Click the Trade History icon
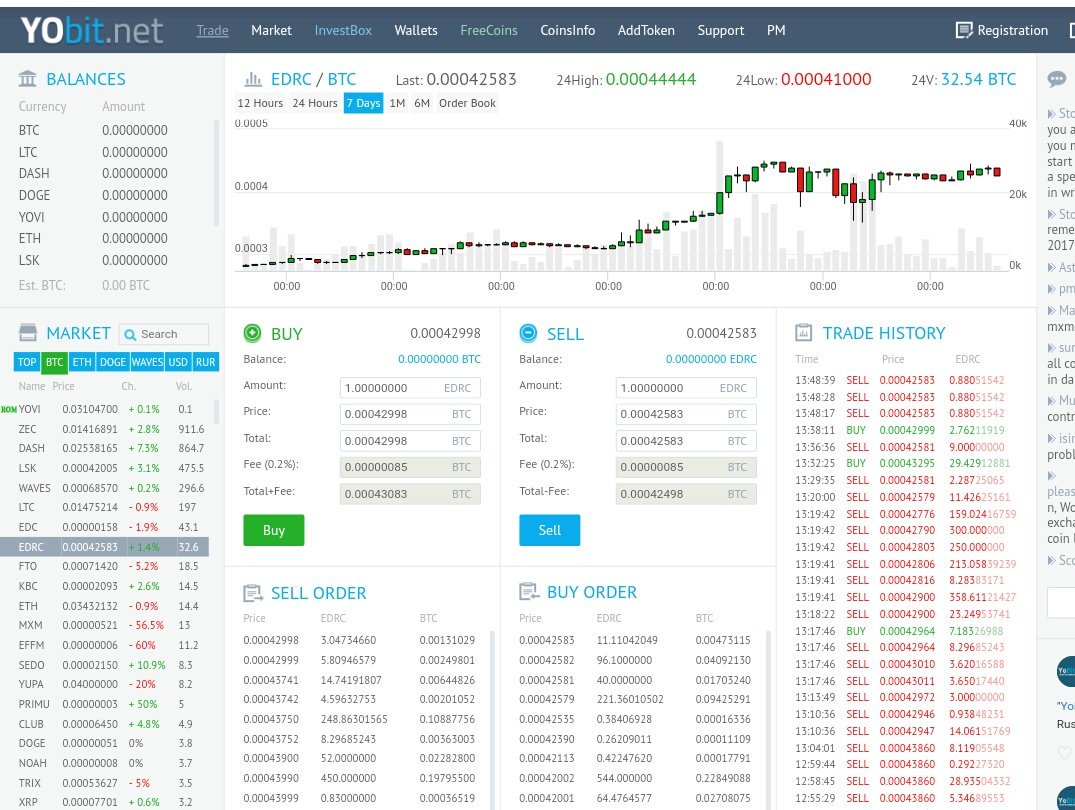1075x810 pixels. 803,333
